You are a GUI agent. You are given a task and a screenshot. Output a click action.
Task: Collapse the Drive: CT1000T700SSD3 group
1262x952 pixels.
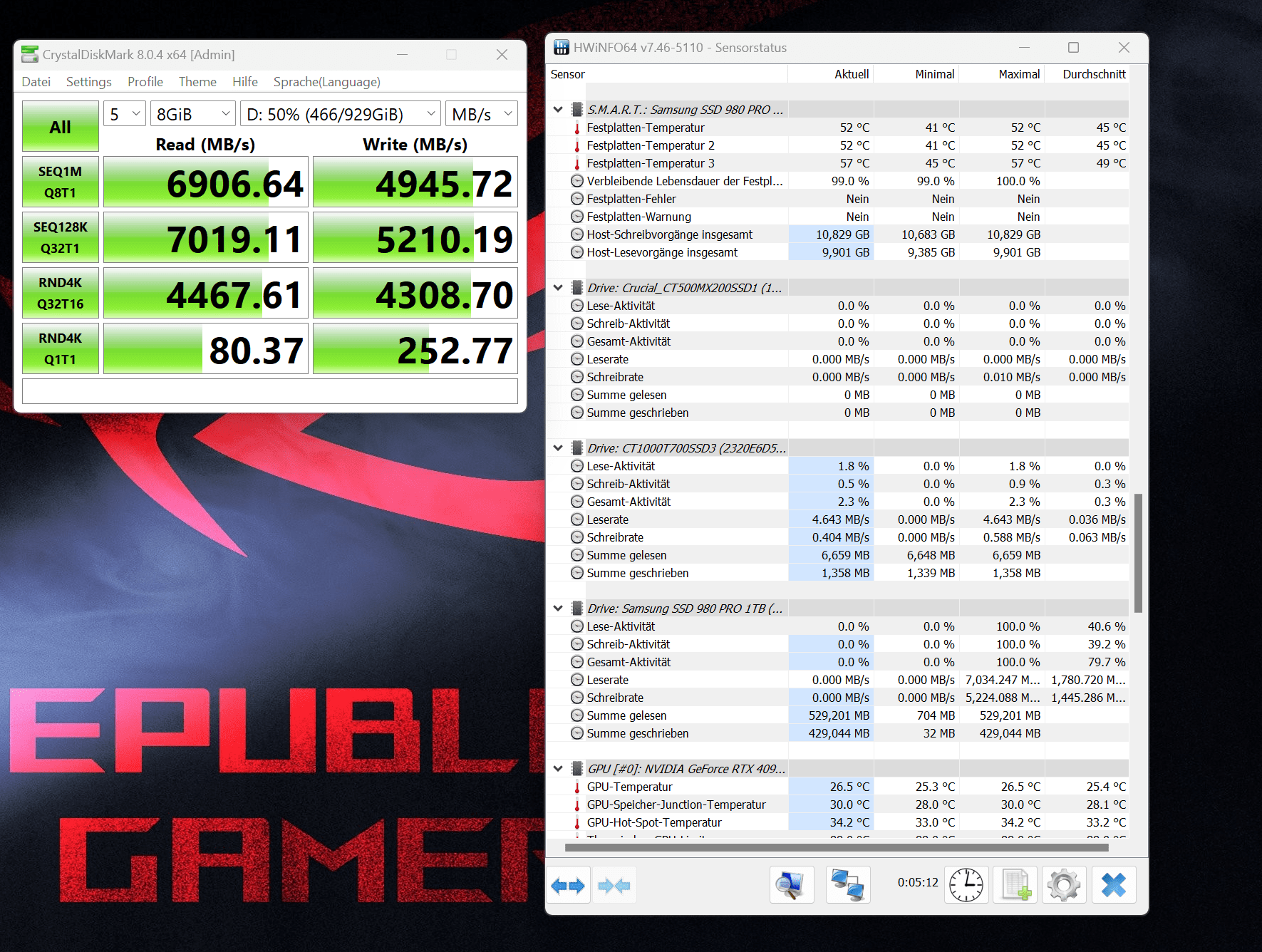pyautogui.click(x=558, y=448)
